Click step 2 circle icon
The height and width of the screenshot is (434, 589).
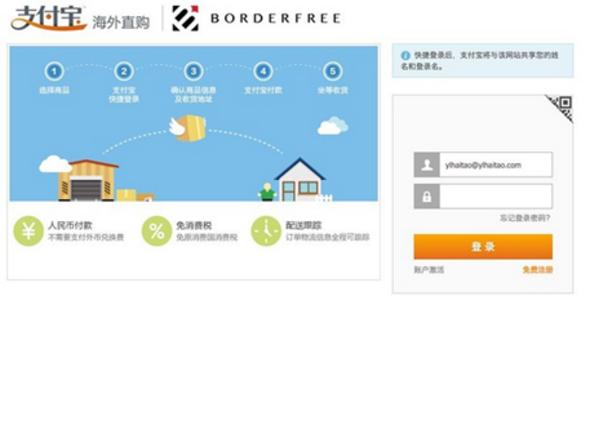(124, 71)
